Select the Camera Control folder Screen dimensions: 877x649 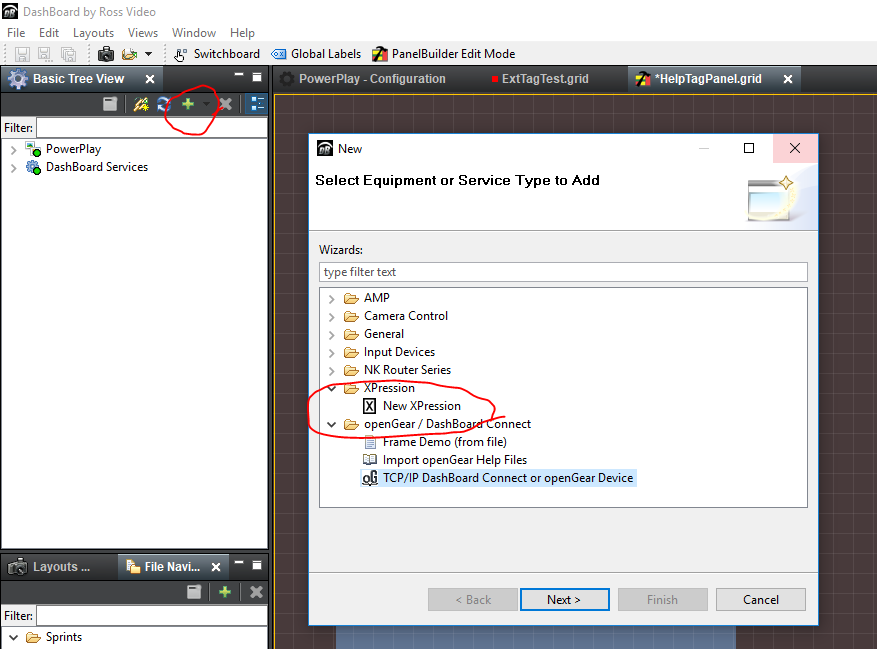click(406, 316)
